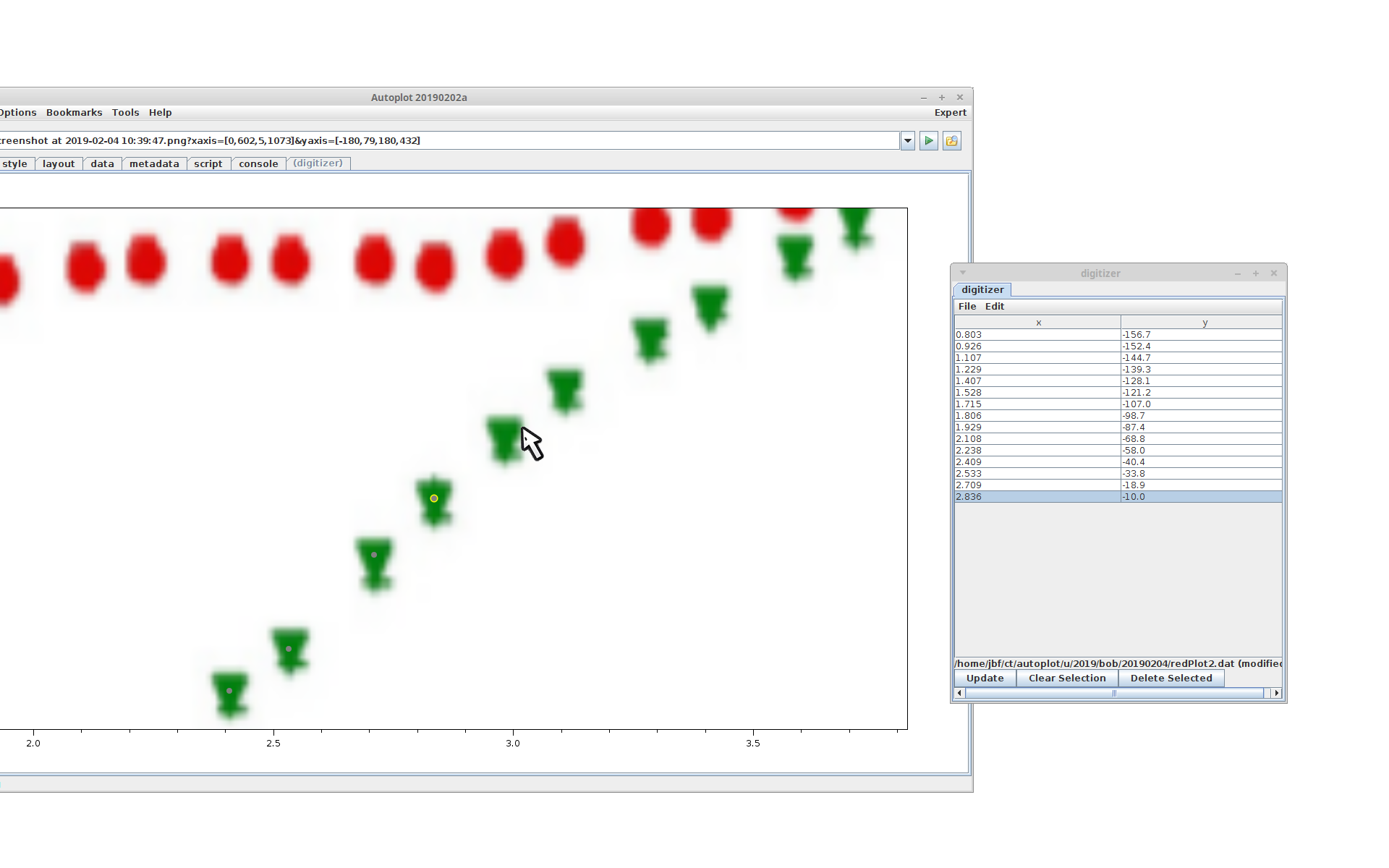Click the horizontal scrollbar thumb in digitizer window

coord(1114,693)
